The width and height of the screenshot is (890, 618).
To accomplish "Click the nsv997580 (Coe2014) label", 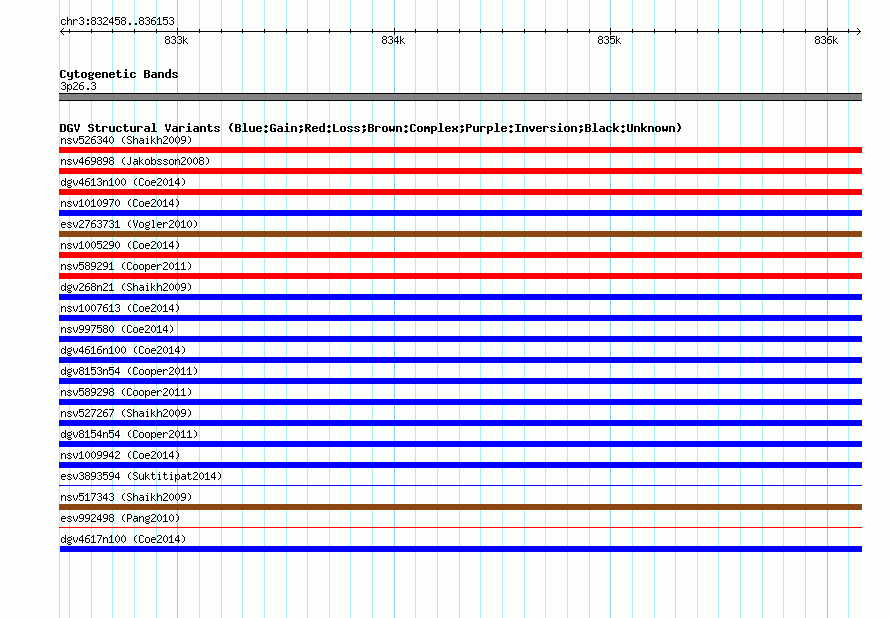I will pyautogui.click(x=117, y=329).
